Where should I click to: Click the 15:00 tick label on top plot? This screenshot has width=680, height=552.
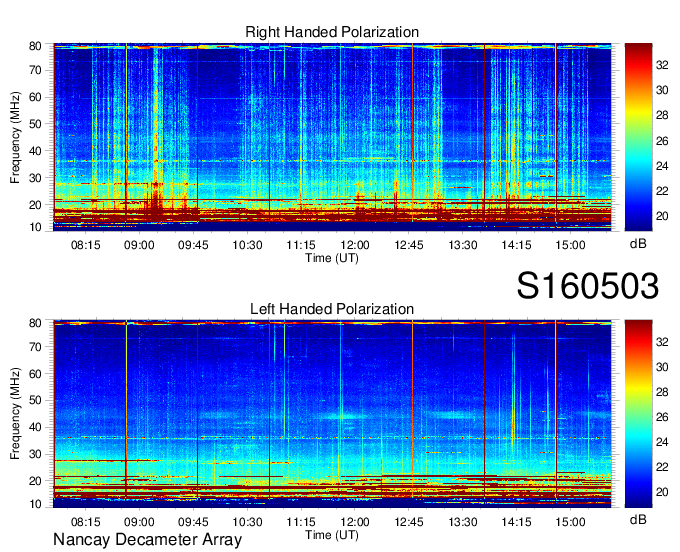(570, 245)
